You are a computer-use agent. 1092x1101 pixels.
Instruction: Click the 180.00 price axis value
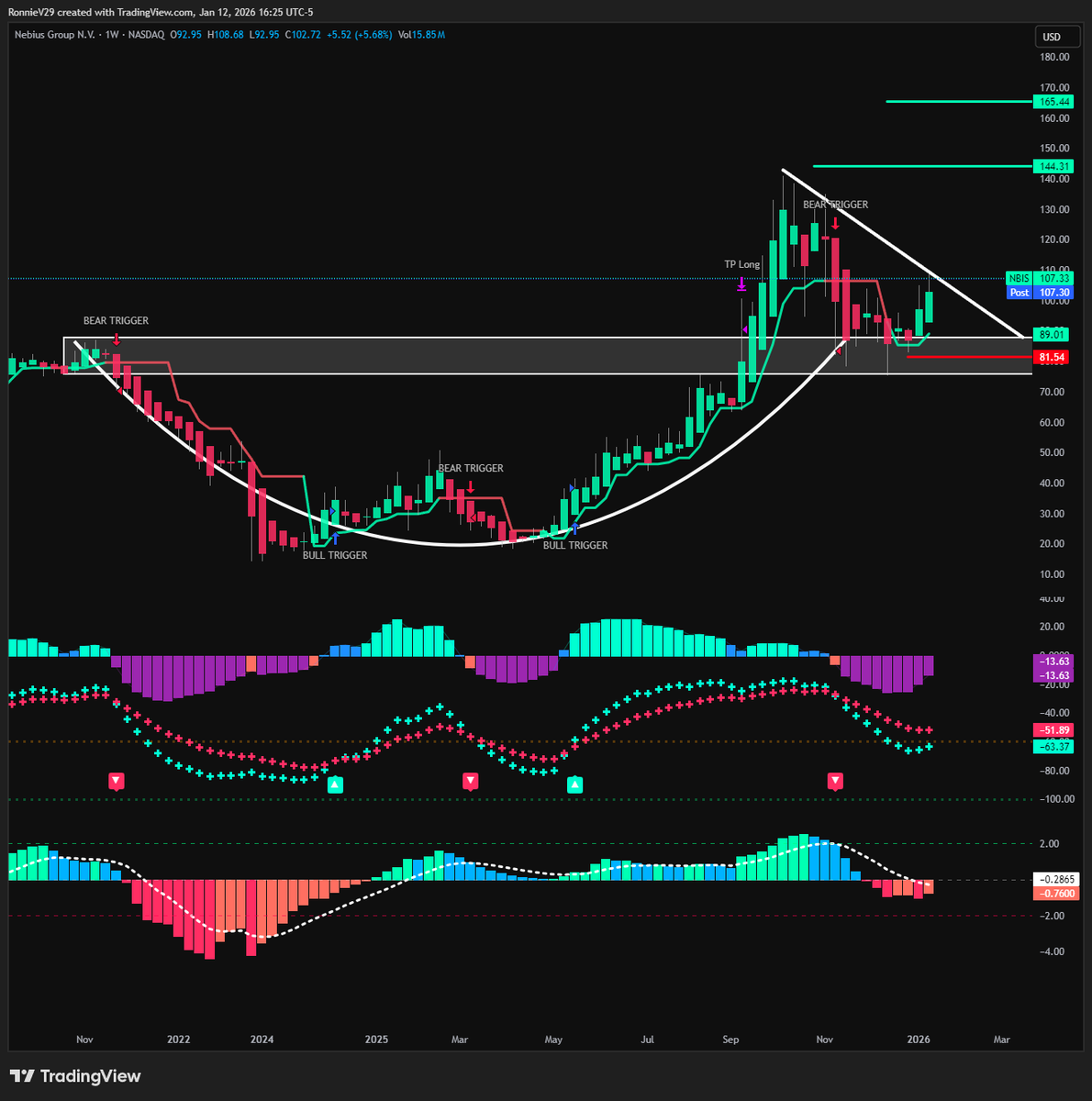tap(1054, 57)
